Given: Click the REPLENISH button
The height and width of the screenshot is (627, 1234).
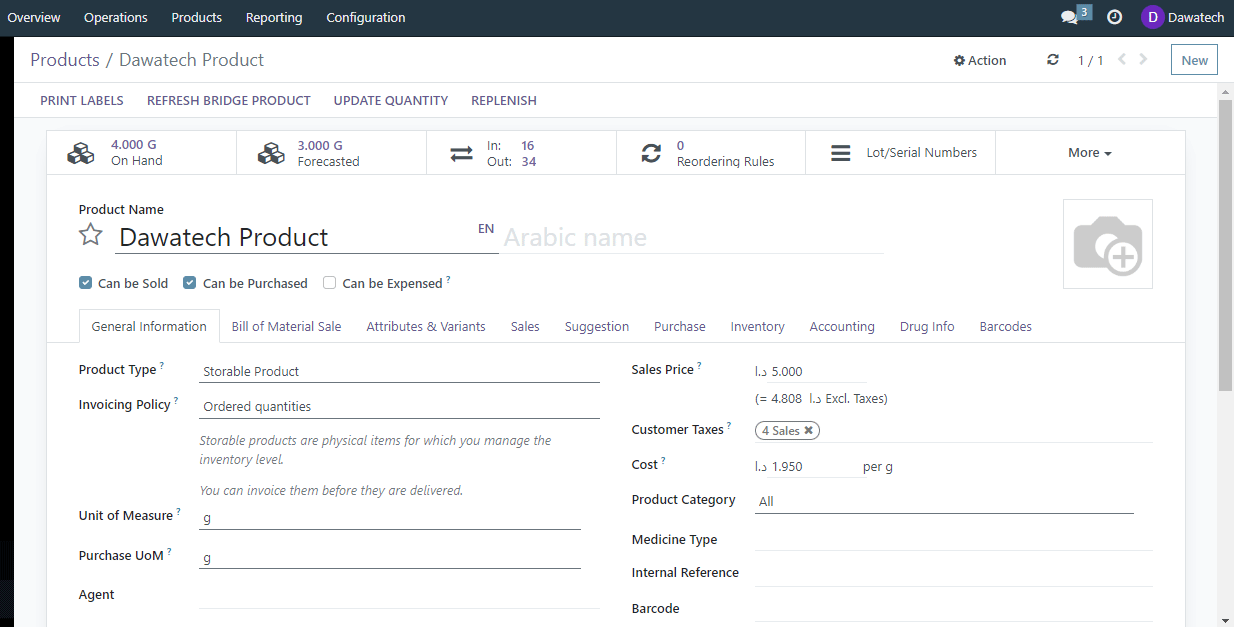Looking at the screenshot, I should pyautogui.click(x=504, y=100).
